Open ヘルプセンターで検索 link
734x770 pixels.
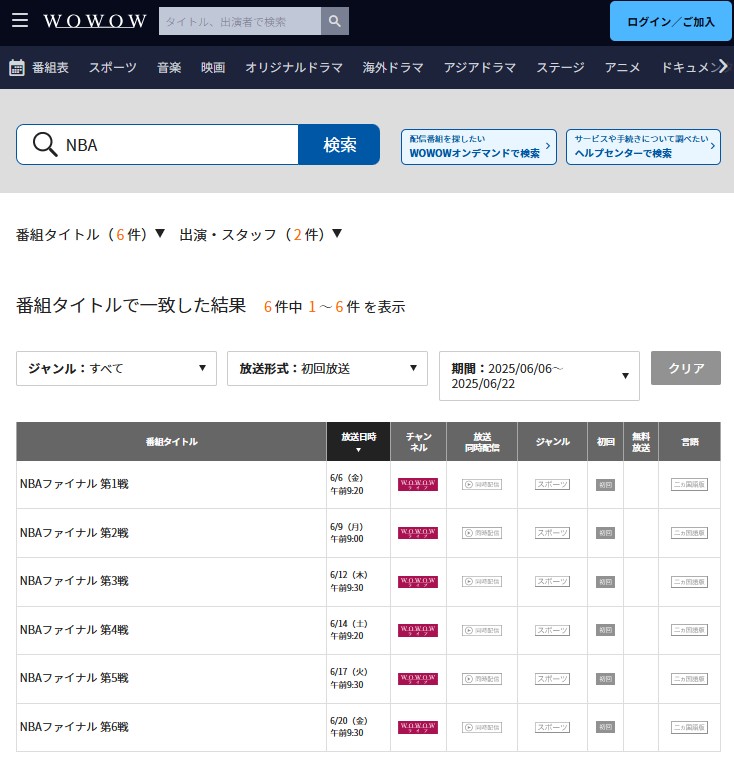click(x=643, y=147)
